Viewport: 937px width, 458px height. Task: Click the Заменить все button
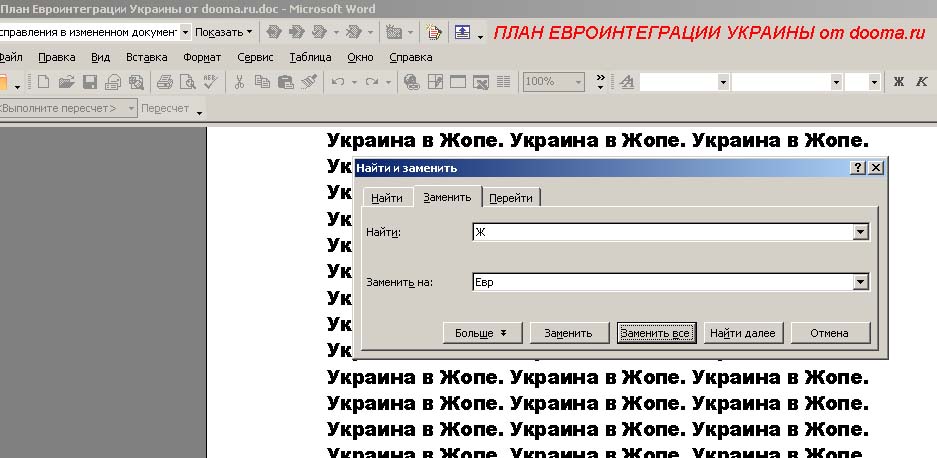[x=655, y=333]
